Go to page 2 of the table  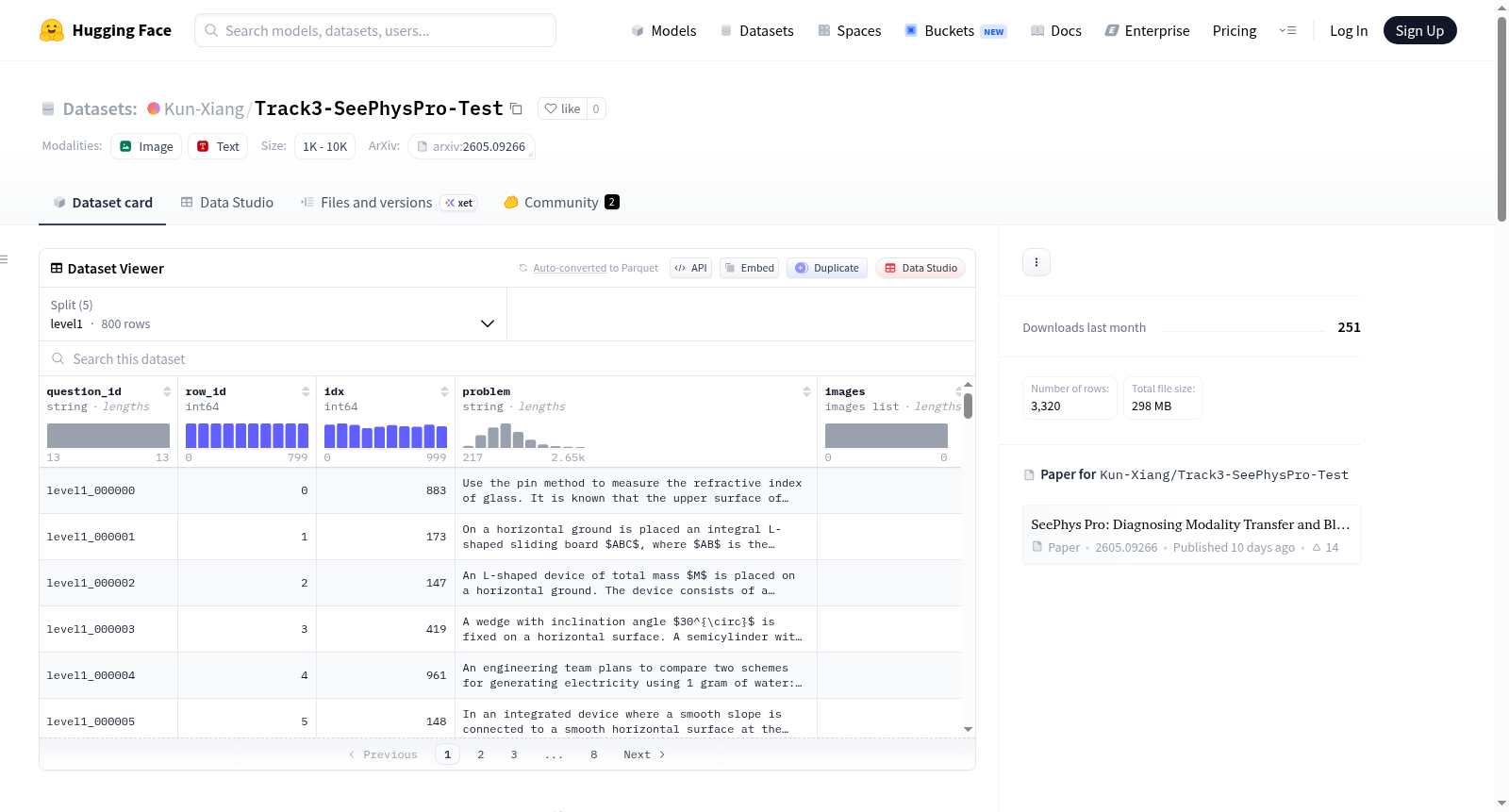coord(481,754)
